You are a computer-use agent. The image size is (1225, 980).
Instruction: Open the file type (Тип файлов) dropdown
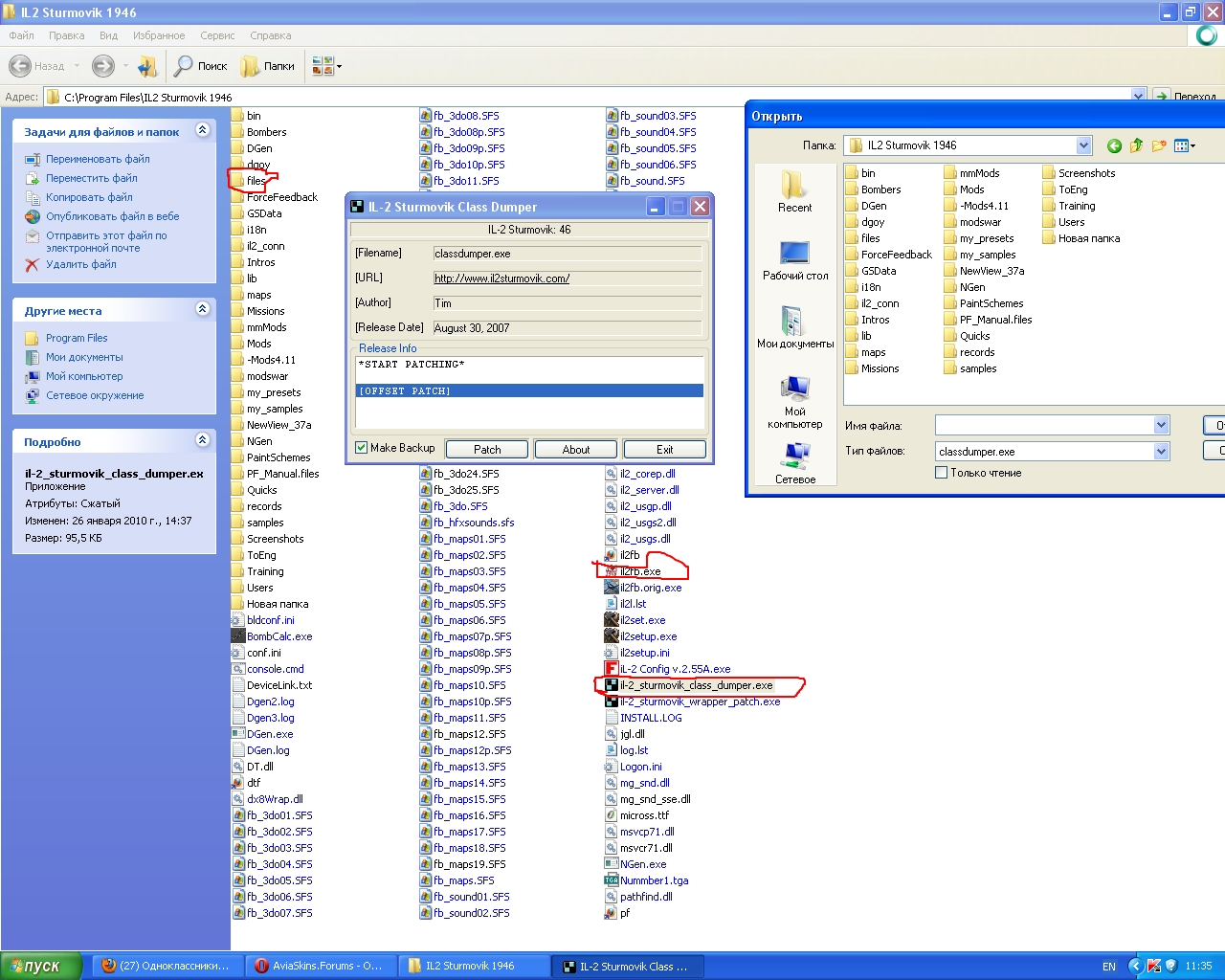[x=1161, y=452]
